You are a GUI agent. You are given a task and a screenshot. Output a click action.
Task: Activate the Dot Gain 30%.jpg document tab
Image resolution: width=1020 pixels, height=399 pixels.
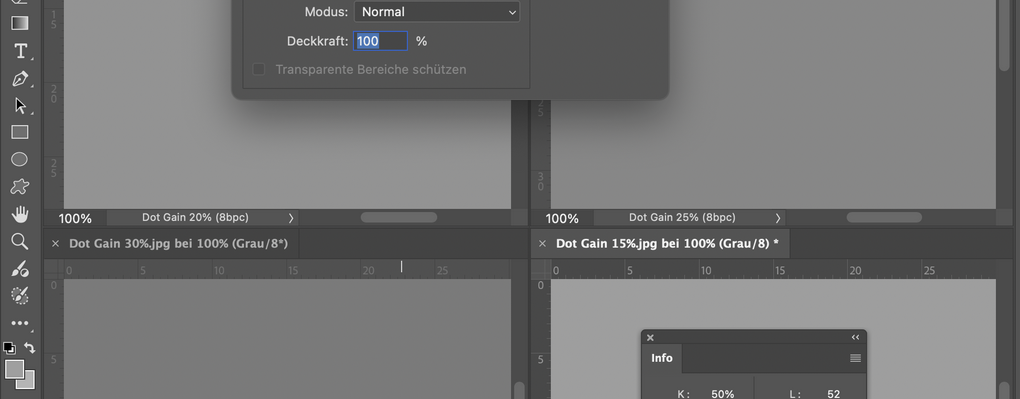[x=178, y=243]
